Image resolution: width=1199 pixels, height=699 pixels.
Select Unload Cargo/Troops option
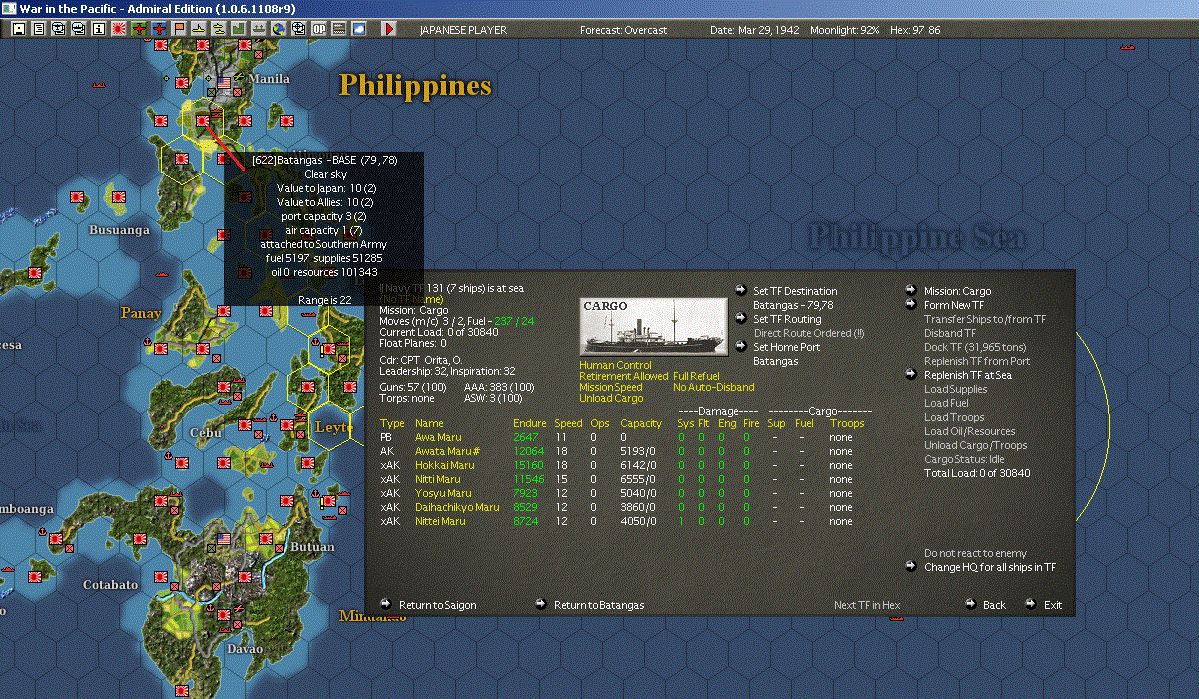tap(975, 445)
